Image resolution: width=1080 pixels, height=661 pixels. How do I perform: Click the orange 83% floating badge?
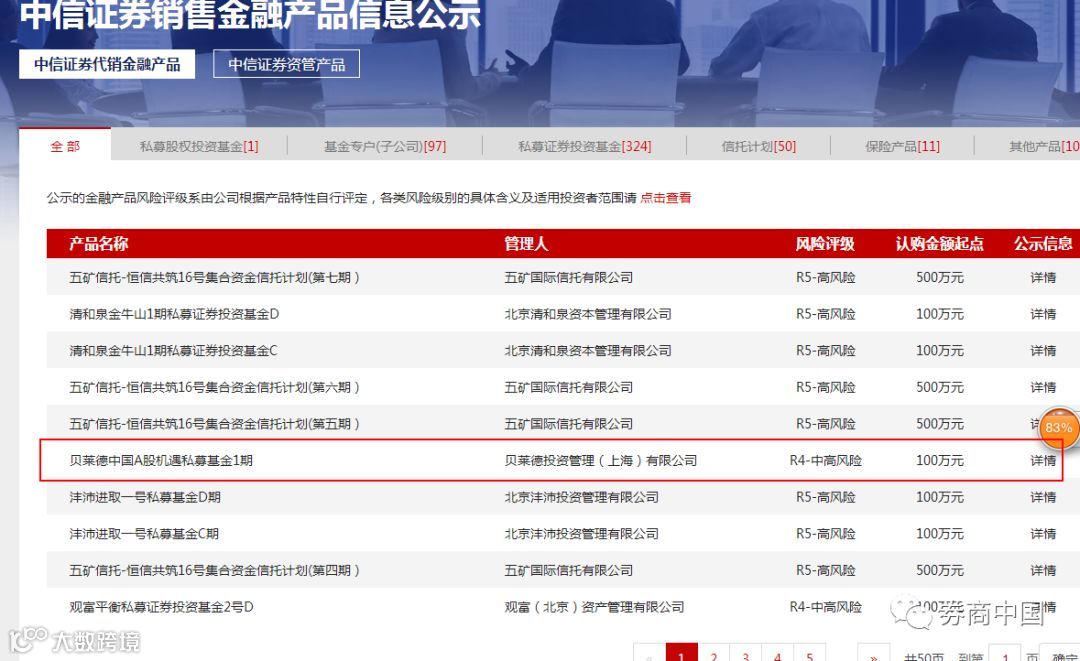point(1058,427)
